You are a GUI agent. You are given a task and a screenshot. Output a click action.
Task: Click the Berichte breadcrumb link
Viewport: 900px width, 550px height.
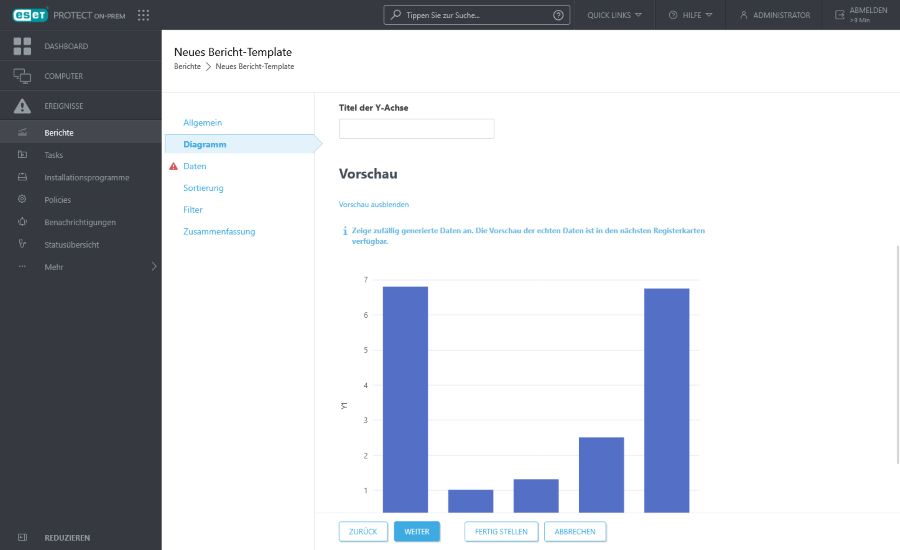tap(187, 66)
